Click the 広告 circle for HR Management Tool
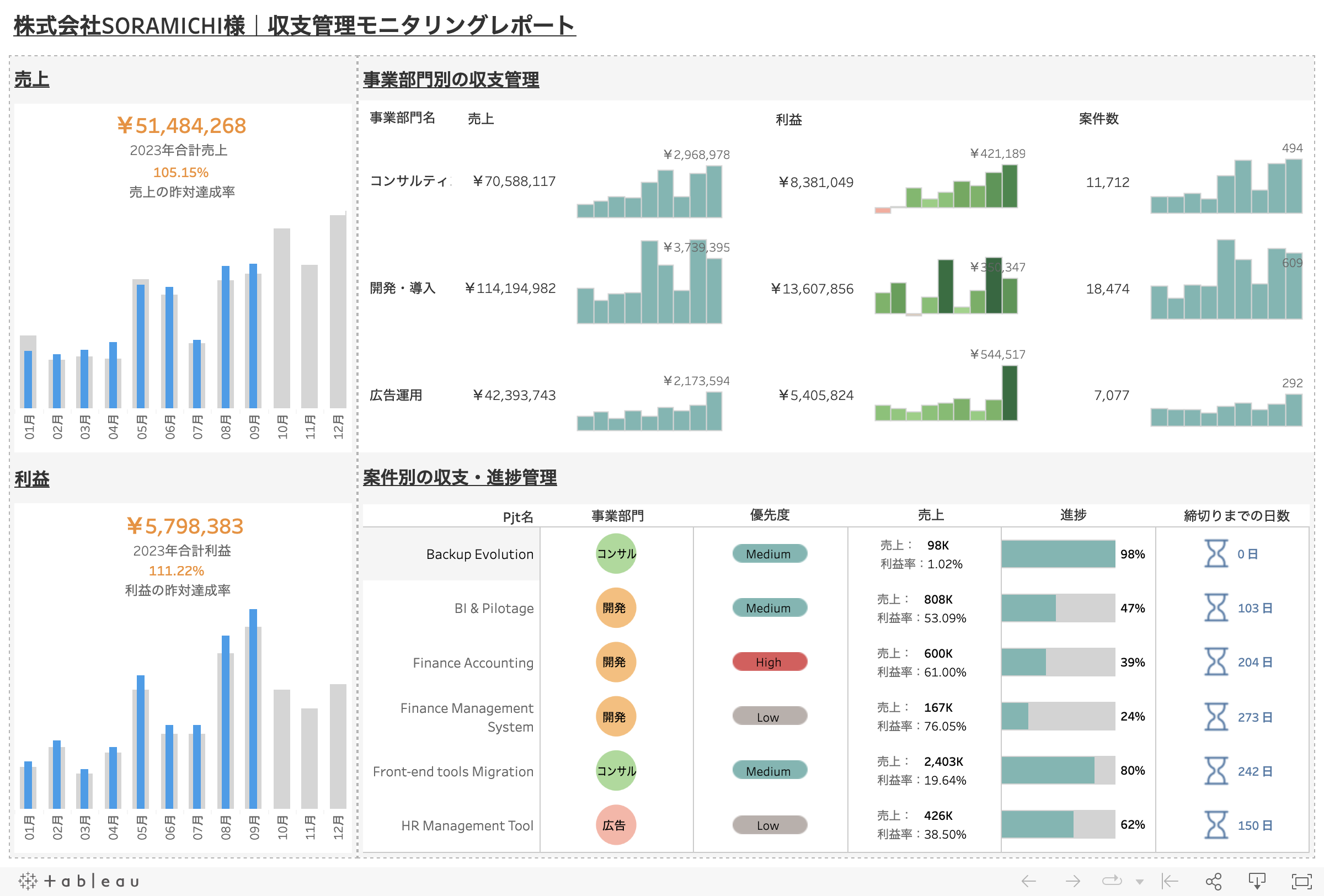 click(615, 825)
